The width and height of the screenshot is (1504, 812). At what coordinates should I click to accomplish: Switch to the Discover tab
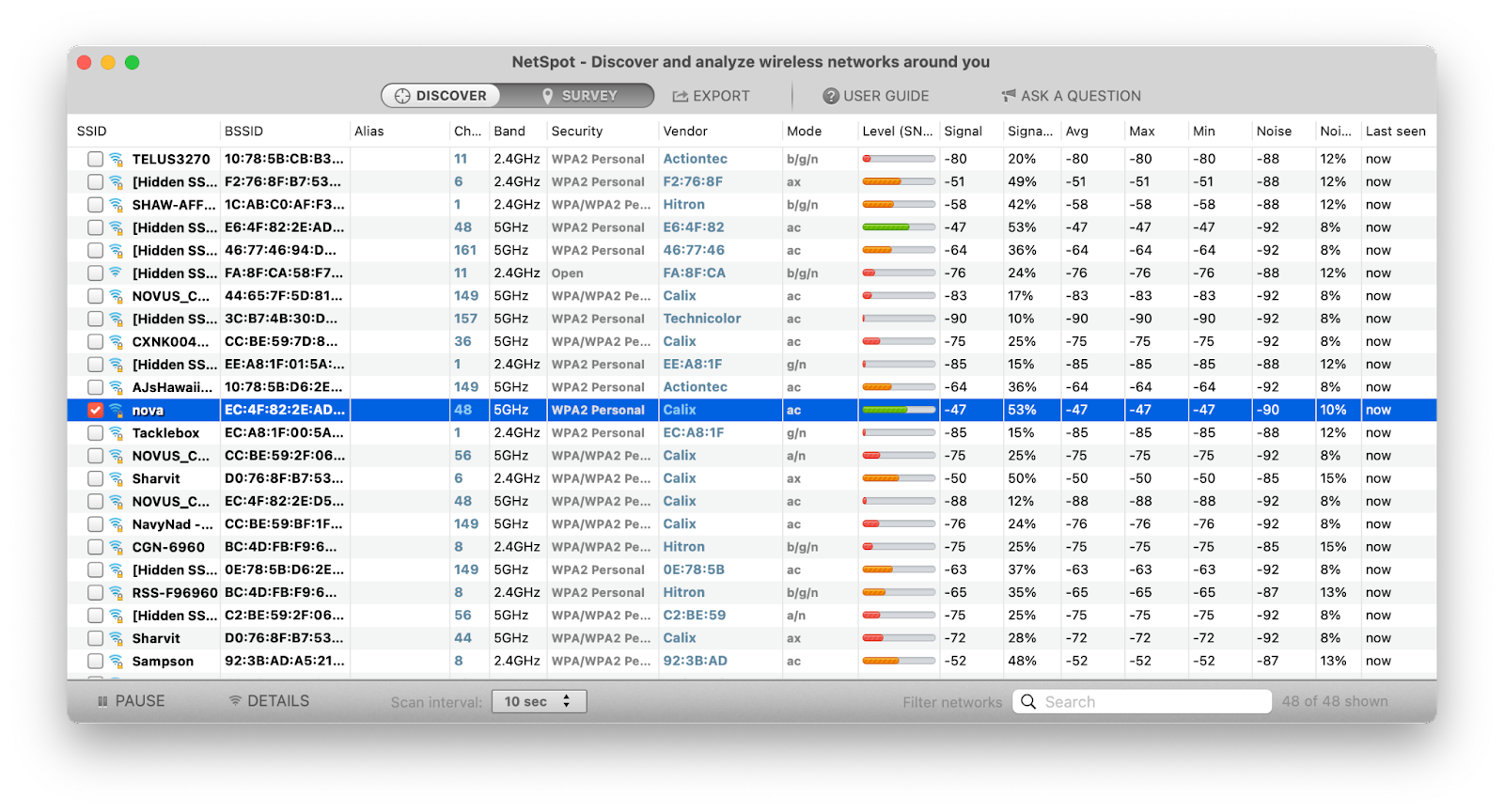441,96
